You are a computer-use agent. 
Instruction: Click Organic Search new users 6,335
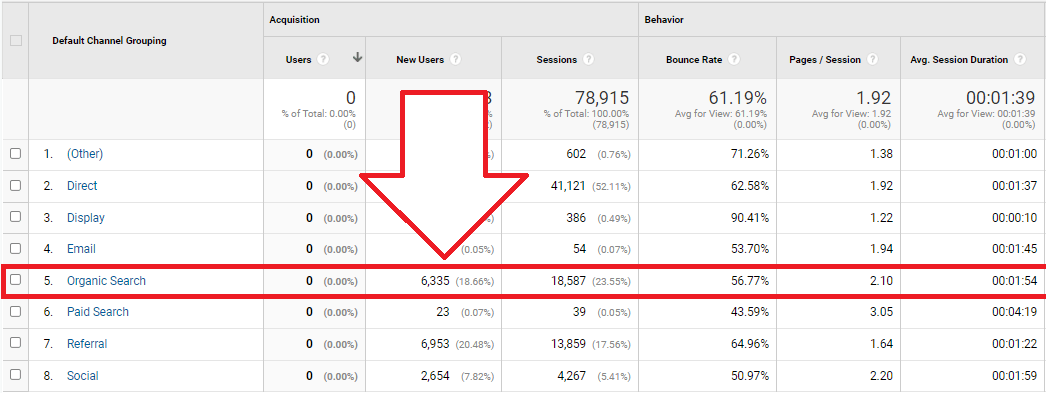435,281
